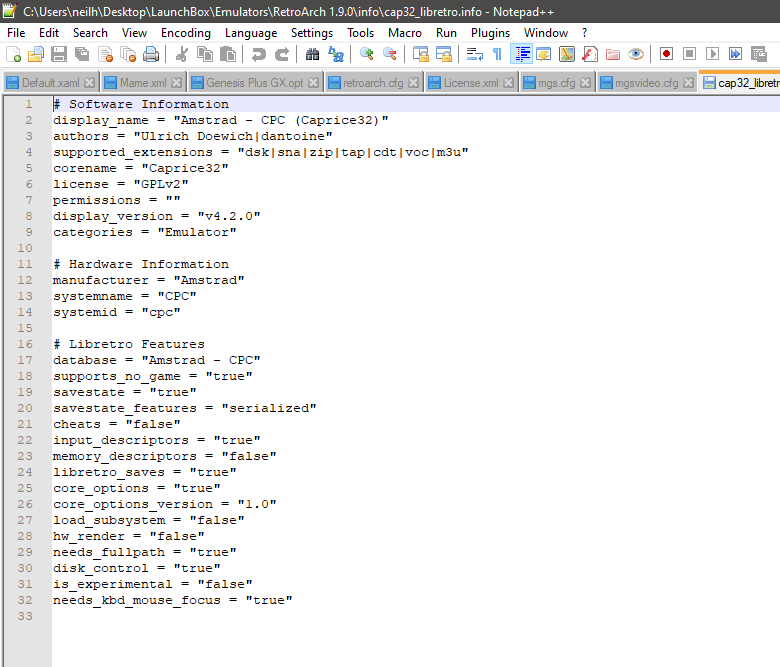Close the Mame.xml tab
Image resolution: width=780 pixels, height=667 pixels.
coord(176,83)
